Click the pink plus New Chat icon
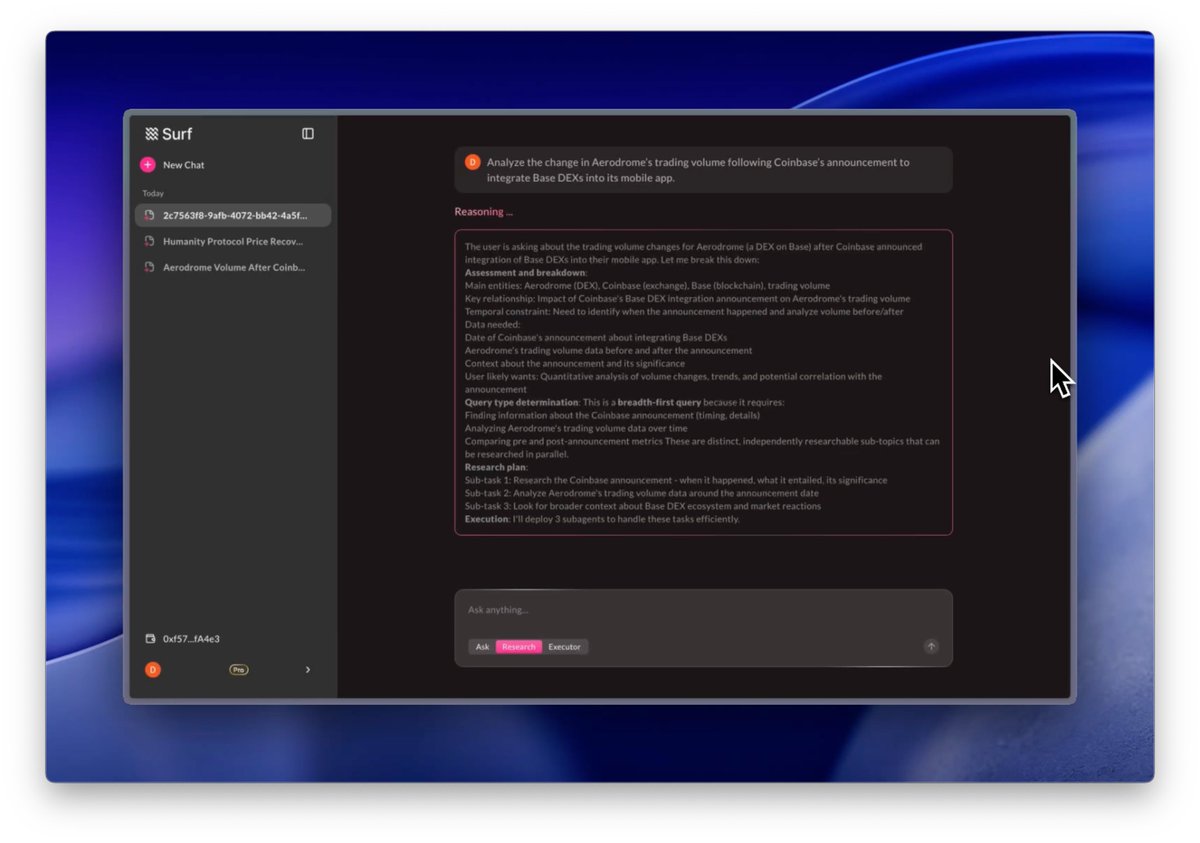 pos(148,165)
